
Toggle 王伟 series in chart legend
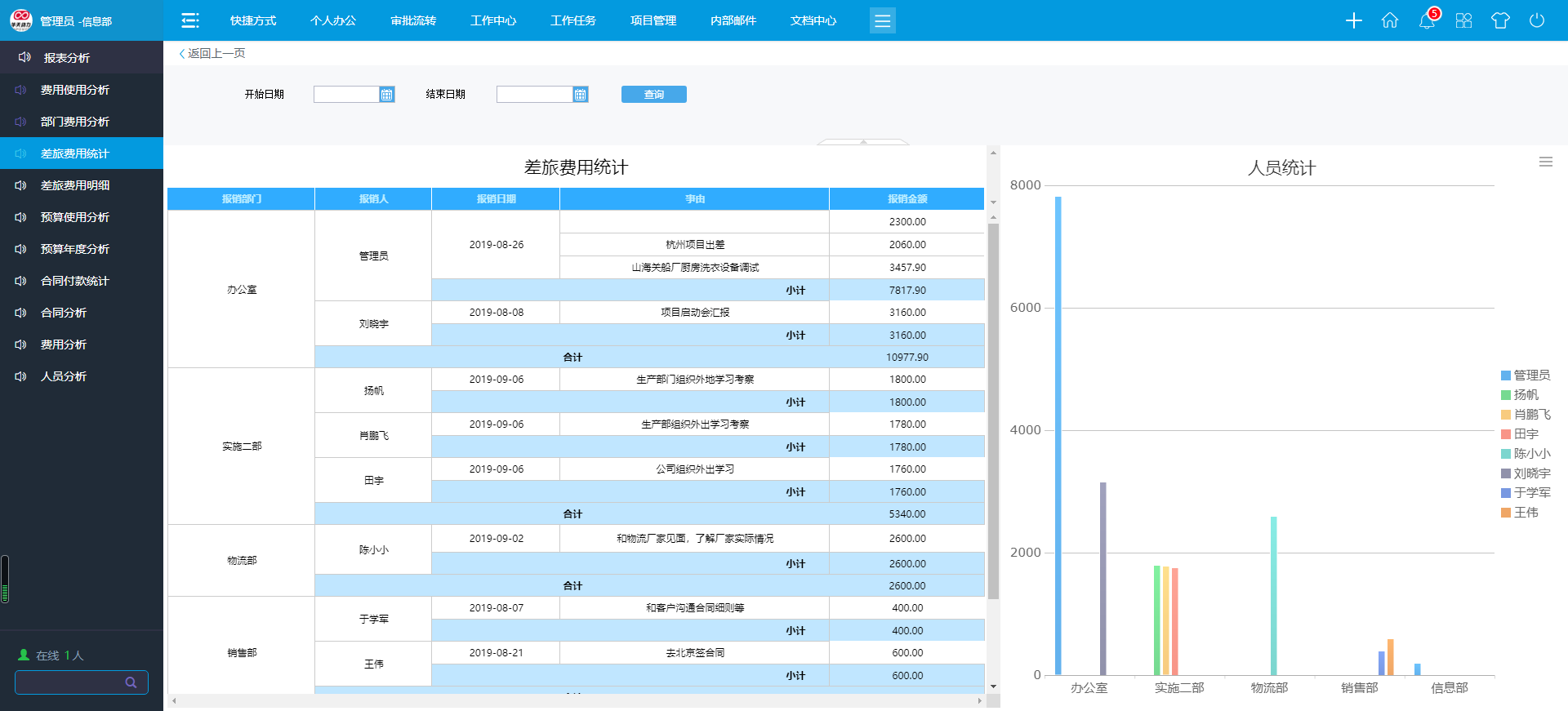coord(1519,513)
